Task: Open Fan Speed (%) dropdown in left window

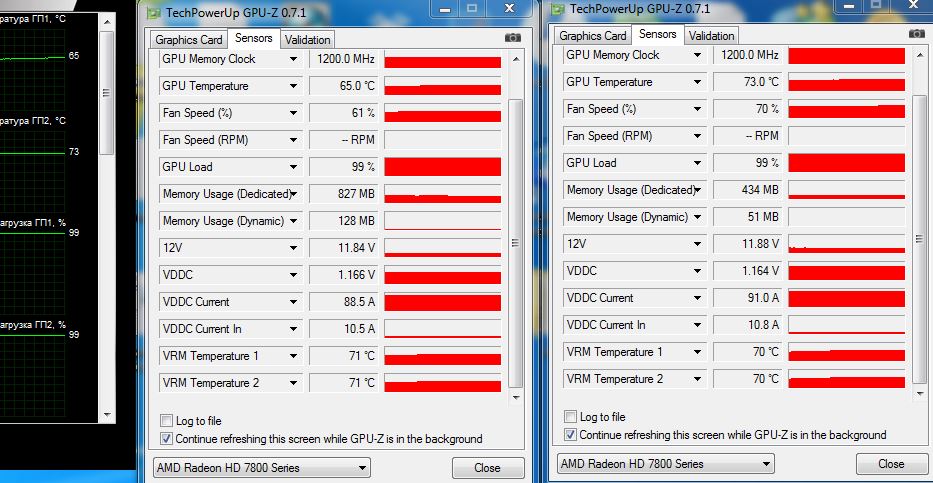Action: (293, 113)
